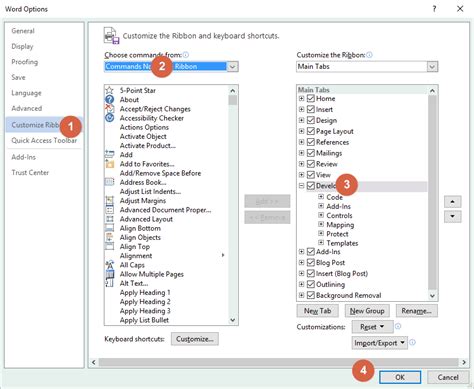Expand the Home tab node

point(301,98)
